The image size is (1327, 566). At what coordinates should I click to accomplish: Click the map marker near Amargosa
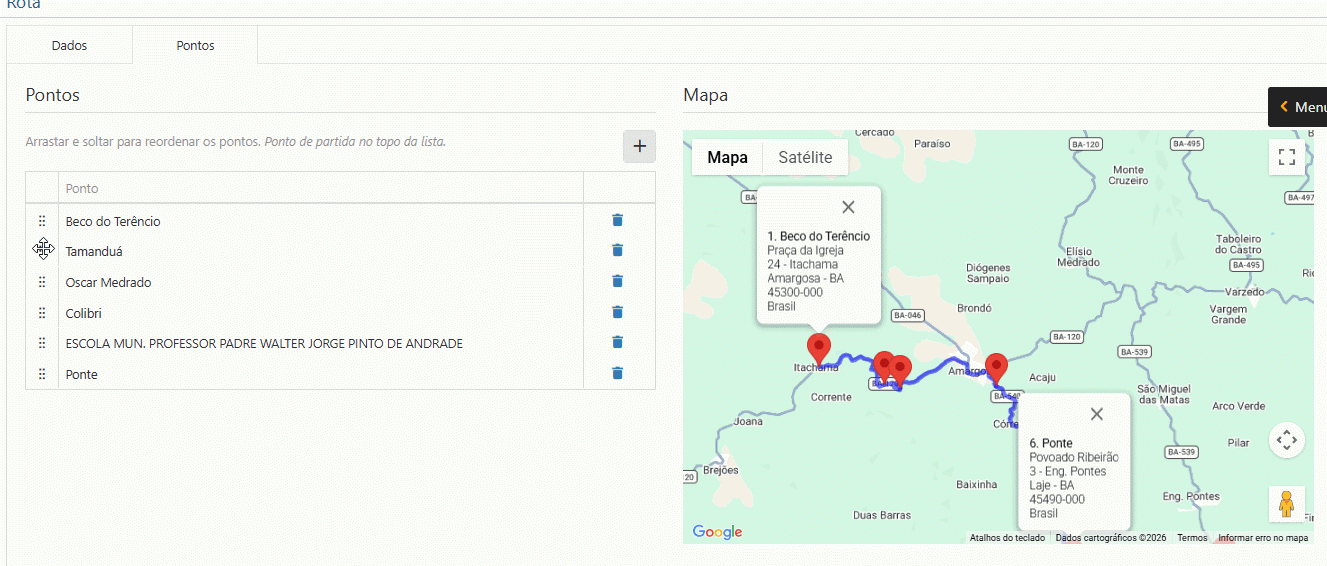pyautogui.click(x=995, y=369)
